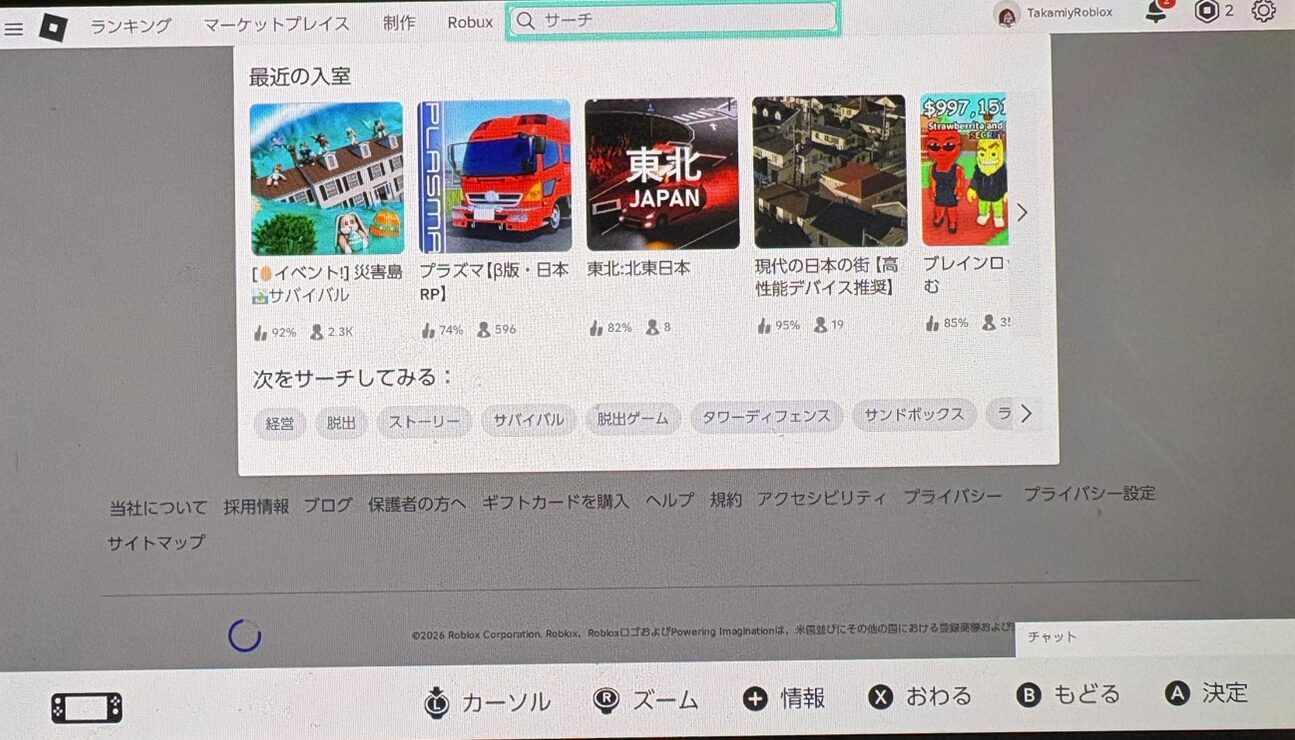This screenshot has width=1295, height=740.
Task: Click the Nintendo Switch console icon
Action: tap(87, 708)
